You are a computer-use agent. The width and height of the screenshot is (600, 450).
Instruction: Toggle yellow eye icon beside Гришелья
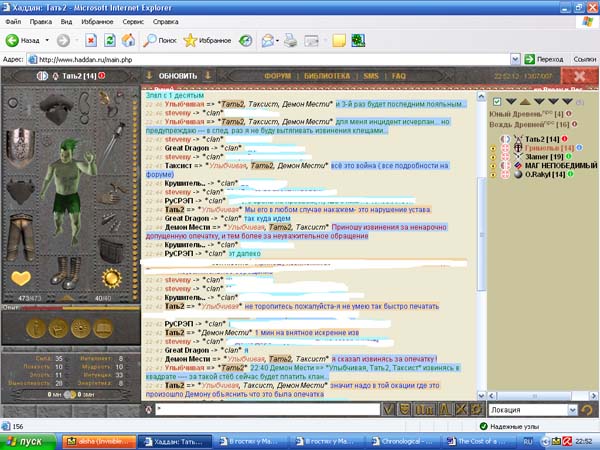tap(493, 148)
